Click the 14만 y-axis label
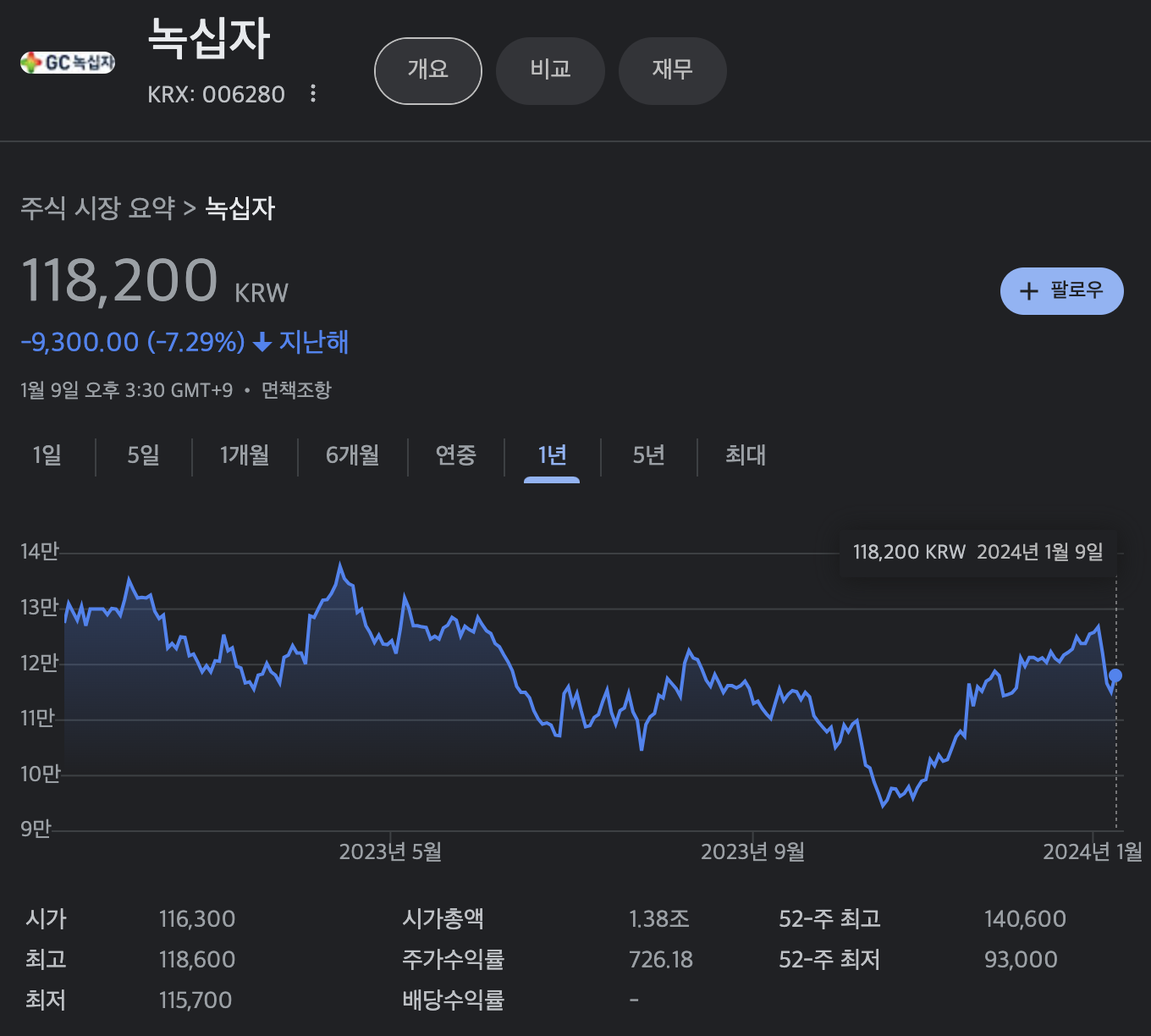 coord(40,552)
